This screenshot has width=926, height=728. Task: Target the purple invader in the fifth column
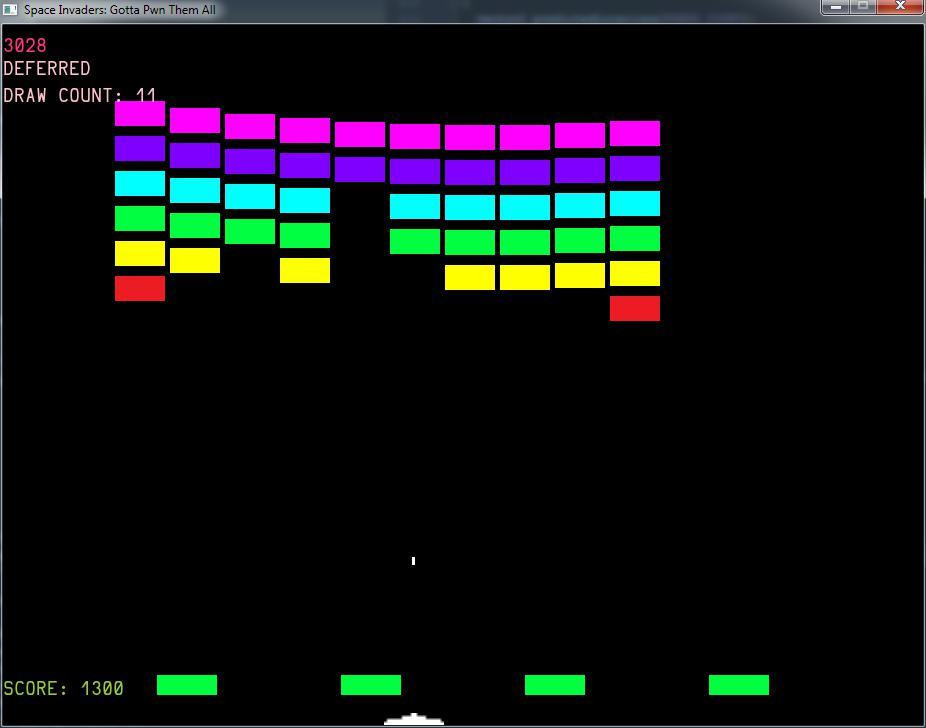click(360, 169)
